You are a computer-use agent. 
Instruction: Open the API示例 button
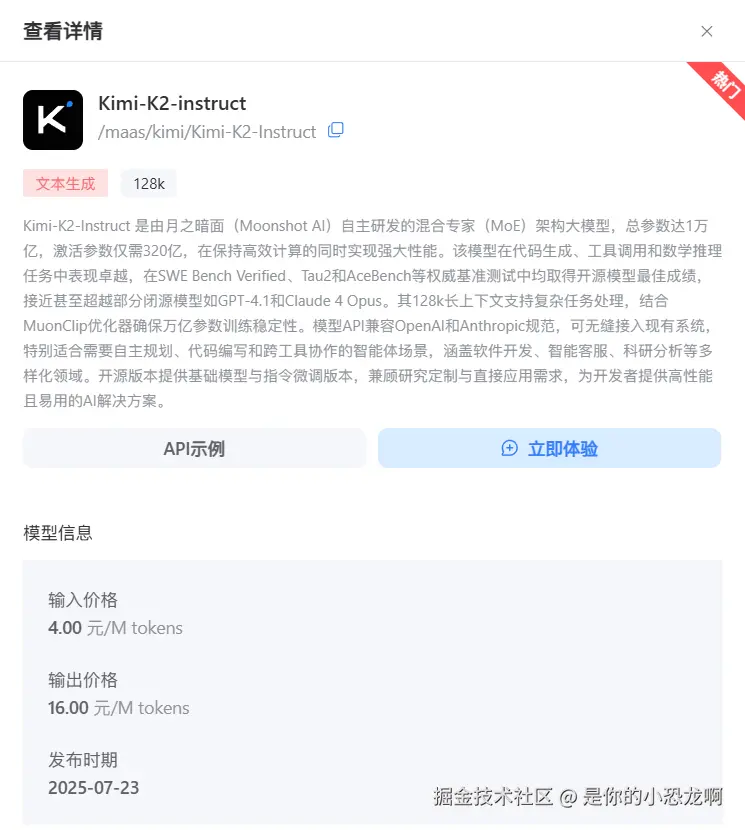(x=194, y=448)
